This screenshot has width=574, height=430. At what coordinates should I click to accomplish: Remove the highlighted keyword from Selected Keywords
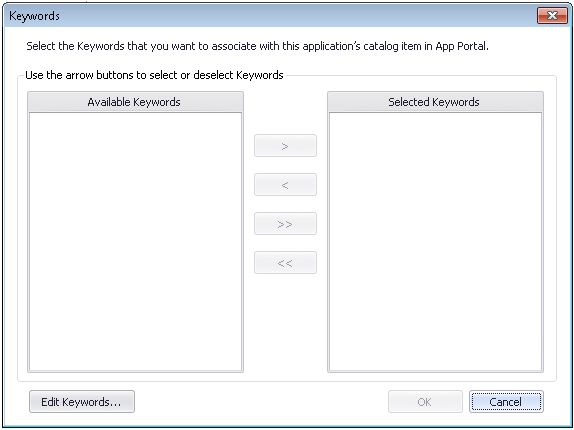tap(285, 184)
